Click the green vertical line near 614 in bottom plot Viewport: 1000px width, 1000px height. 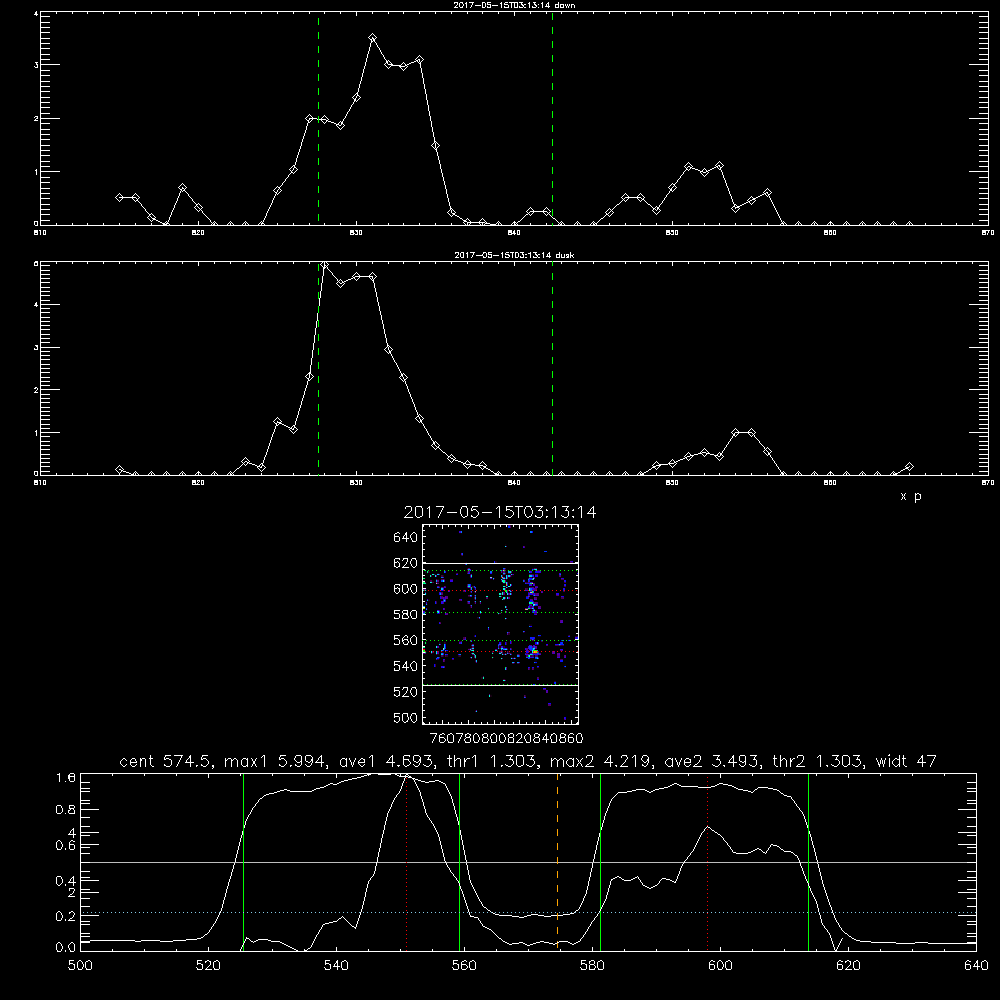click(808, 861)
